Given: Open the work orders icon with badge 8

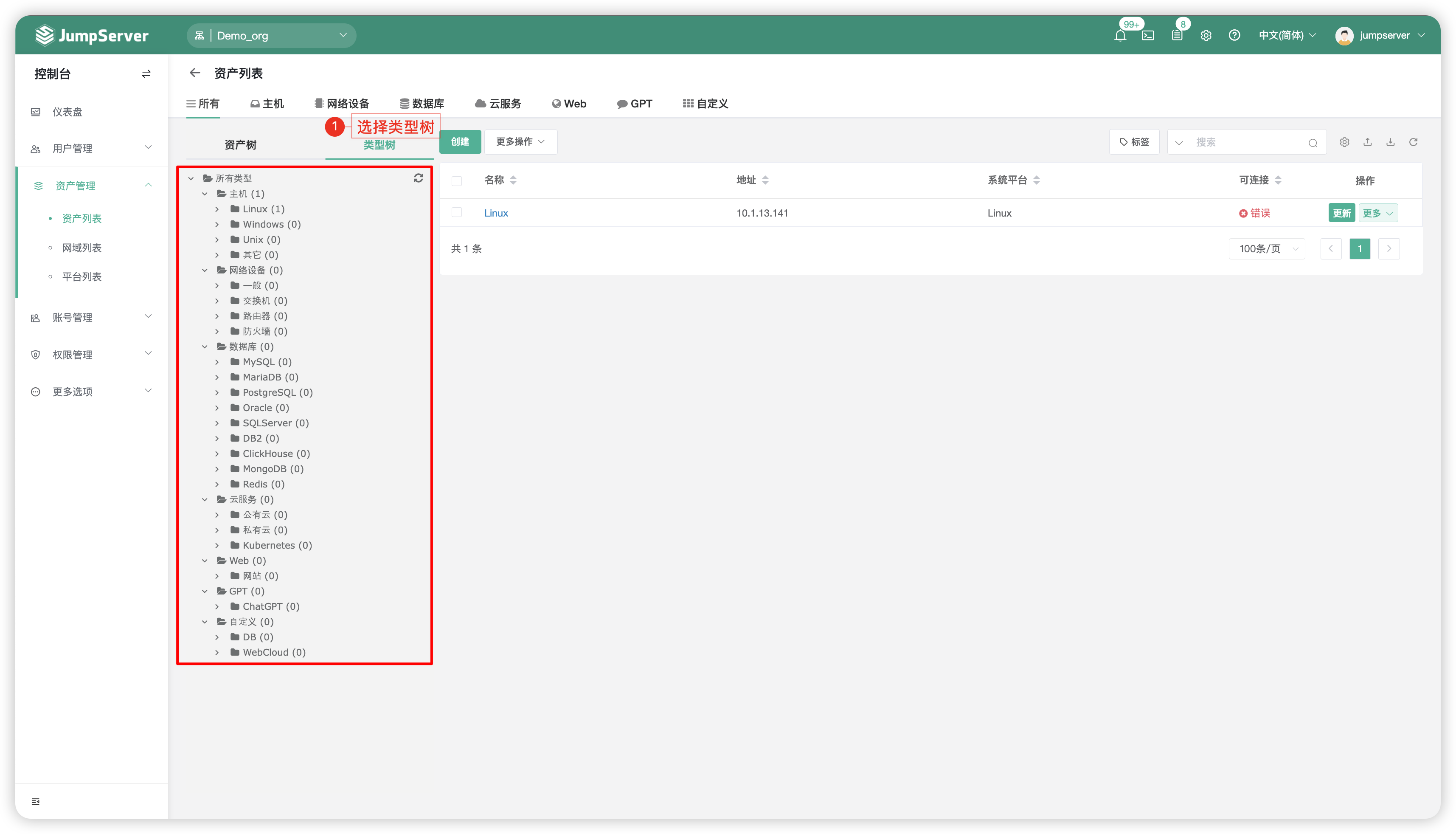Looking at the screenshot, I should tap(1177, 36).
